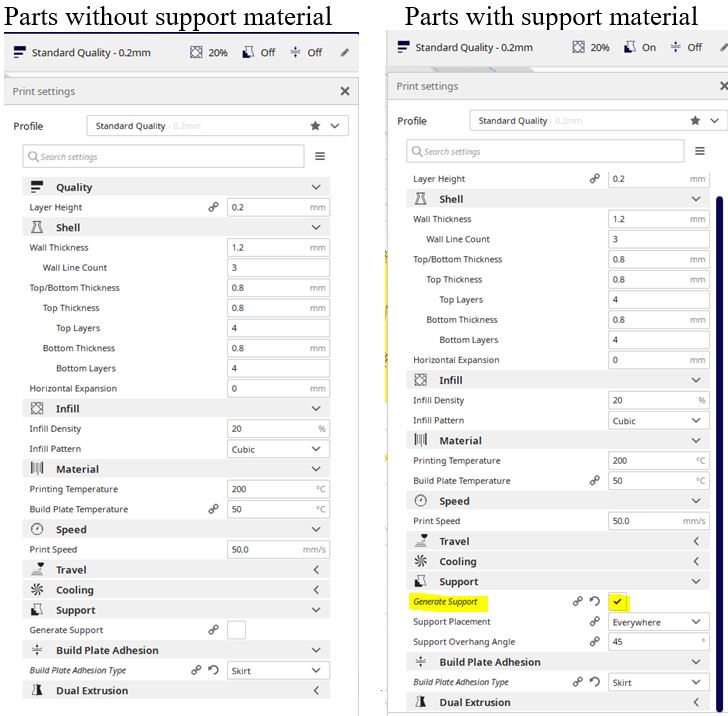
Task: Expand the Travel section in left panel
Action: (176, 570)
